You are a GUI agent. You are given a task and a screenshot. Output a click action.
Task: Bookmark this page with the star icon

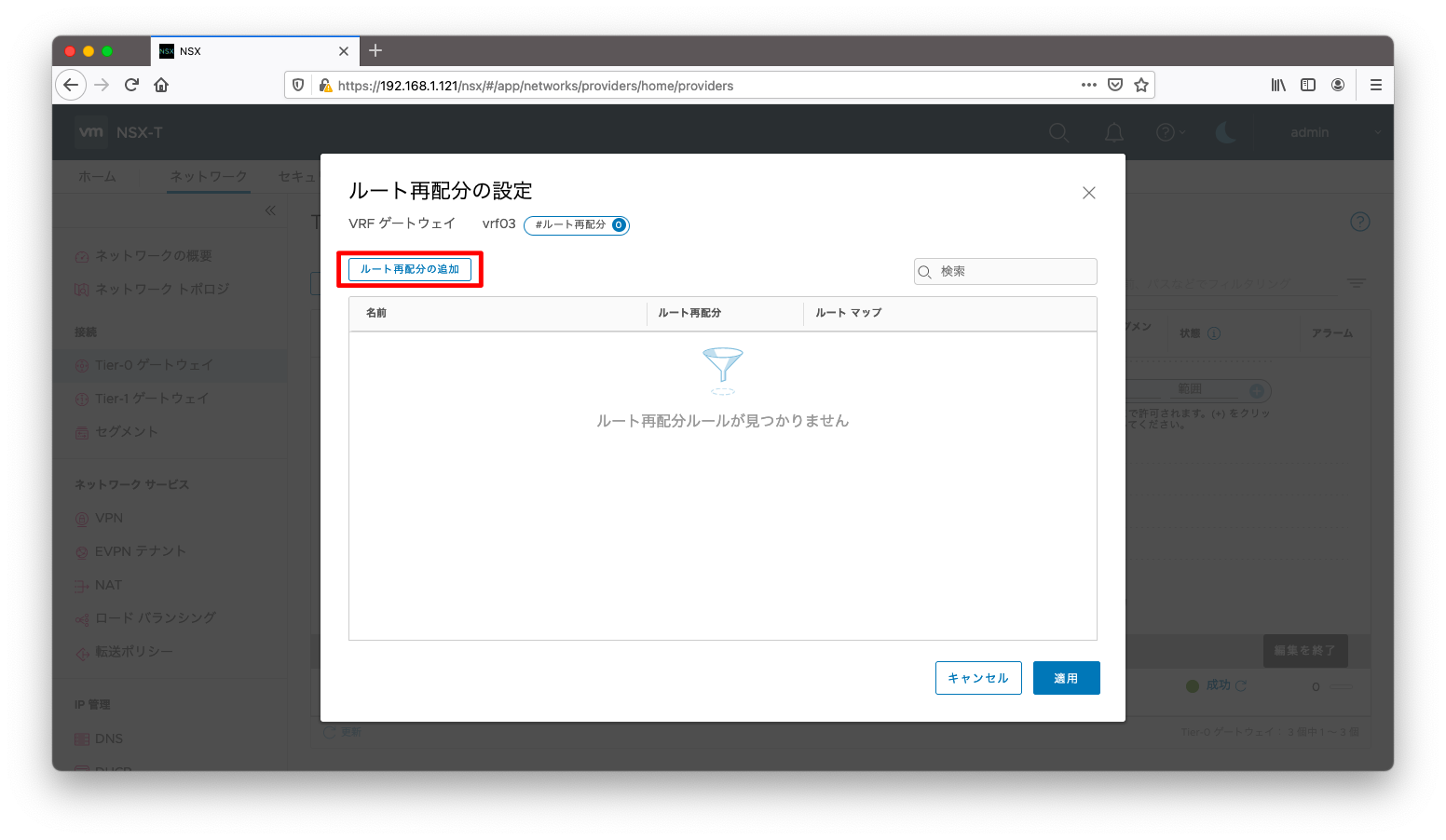[x=1141, y=85]
